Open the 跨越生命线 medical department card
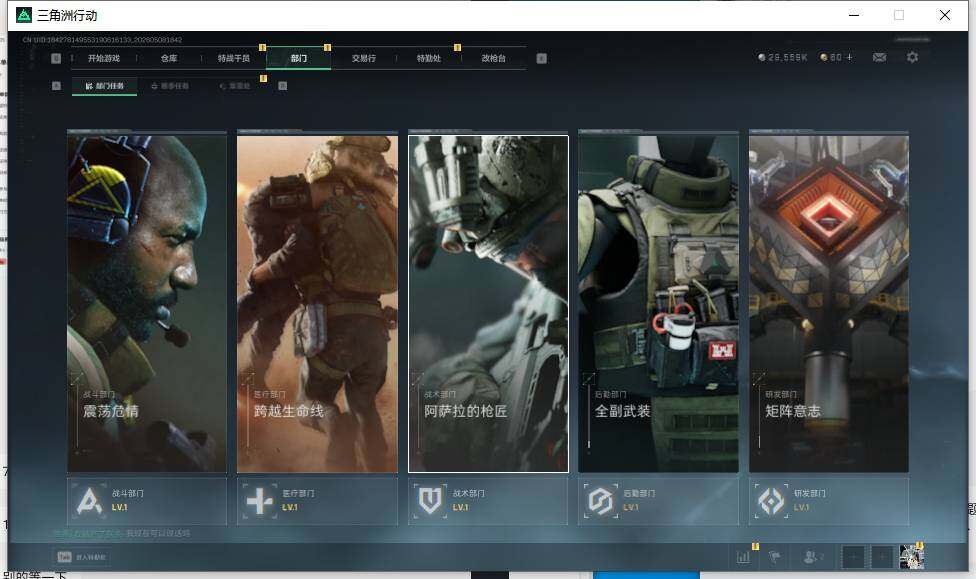Screen dimensions: 976x579 [x=317, y=302]
